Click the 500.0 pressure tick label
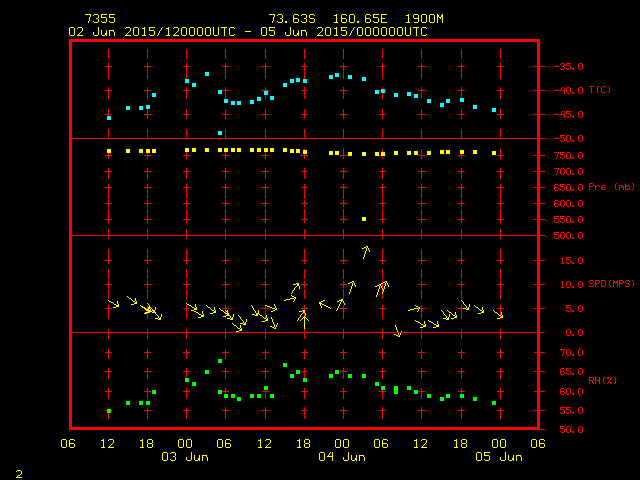Screen dimensions: 640x480 [x=565, y=236]
